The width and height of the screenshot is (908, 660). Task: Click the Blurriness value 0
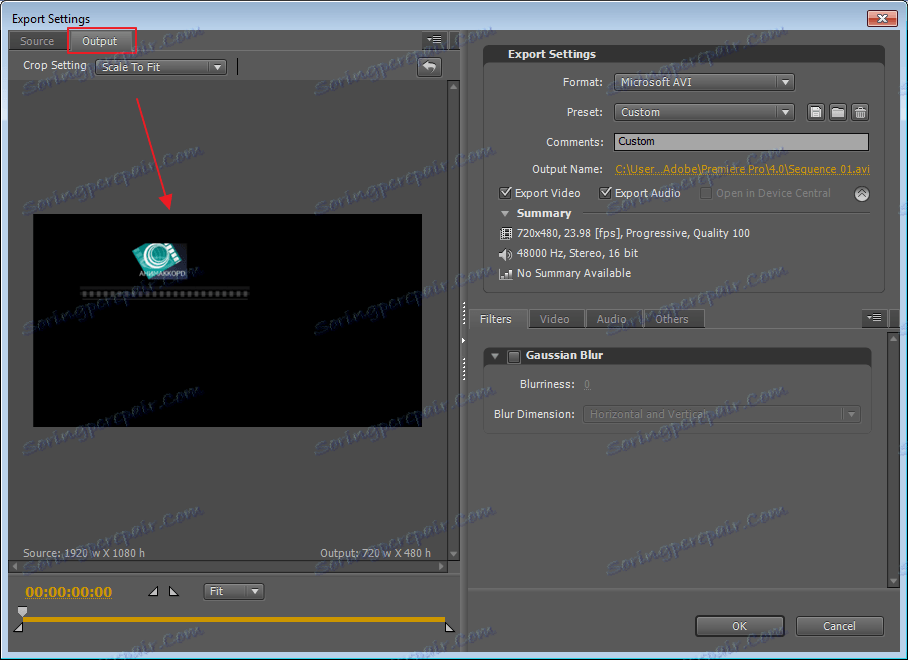pos(587,384)
